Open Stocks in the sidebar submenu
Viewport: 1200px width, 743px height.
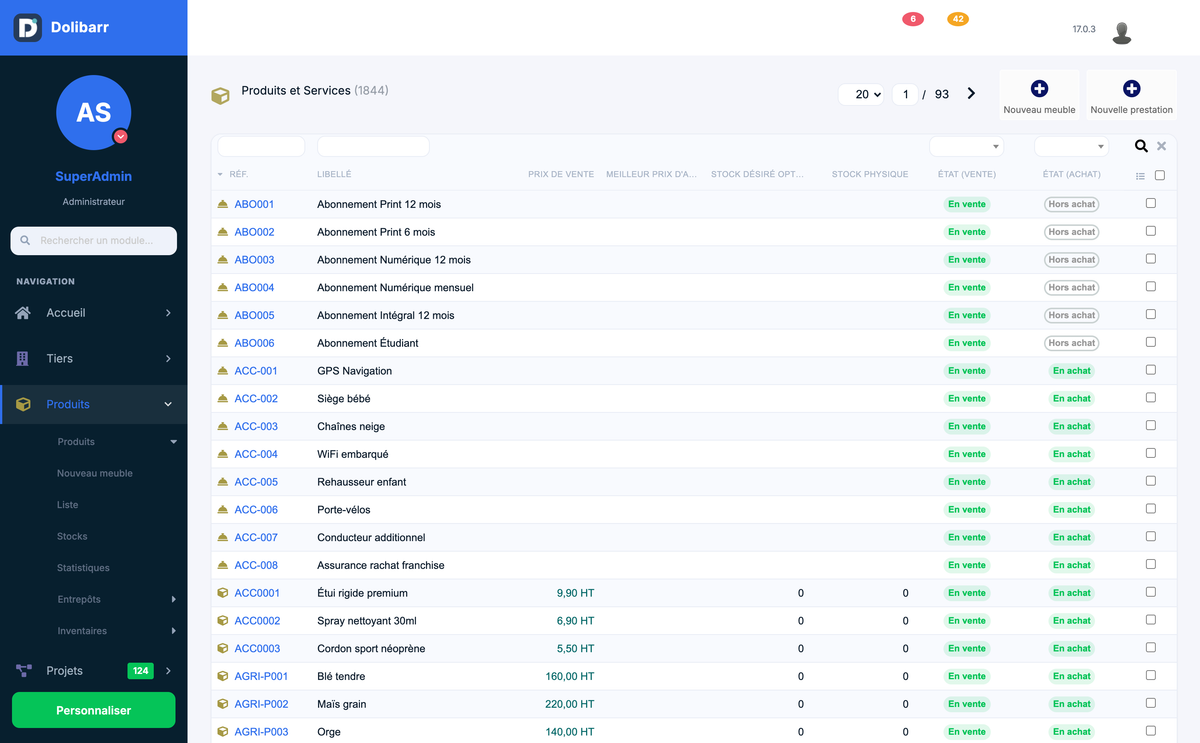[x=72, y=536]
